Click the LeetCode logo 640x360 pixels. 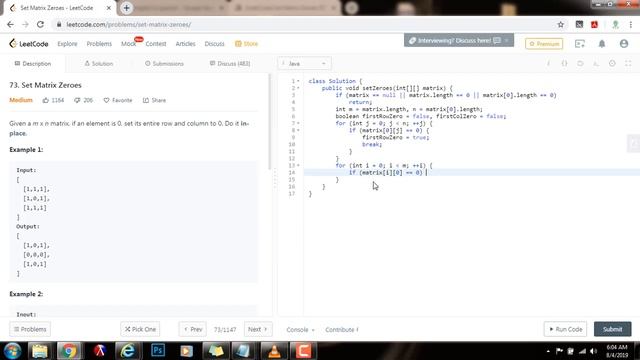click(x=29, y=44)
